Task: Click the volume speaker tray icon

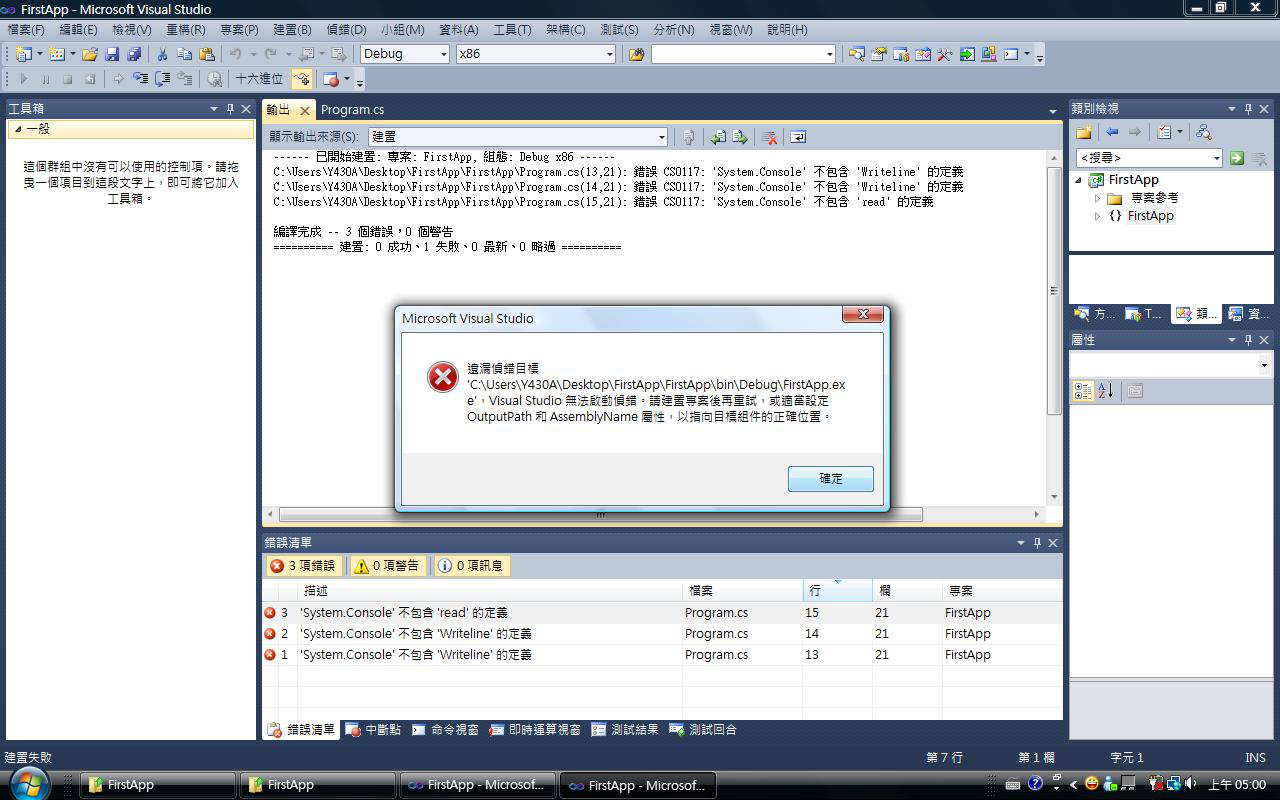Action: click(x=1190, y=784)
